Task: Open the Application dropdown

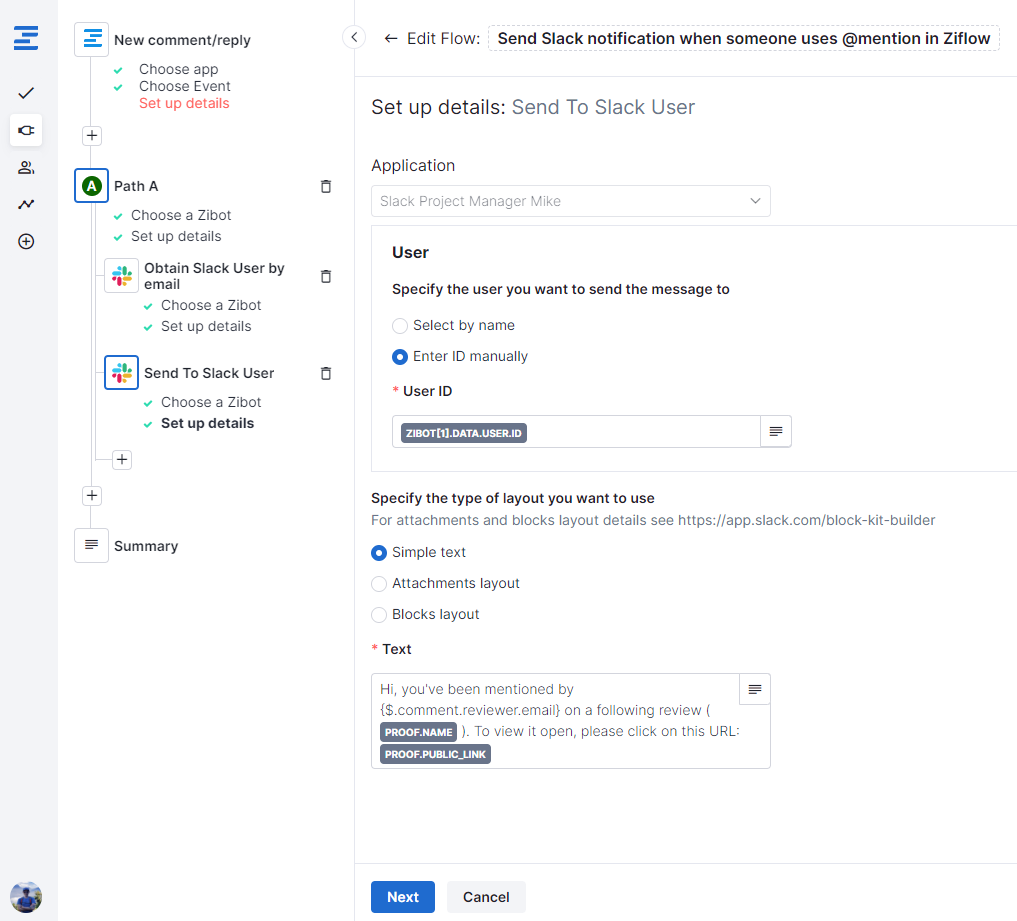Action: 570,201
